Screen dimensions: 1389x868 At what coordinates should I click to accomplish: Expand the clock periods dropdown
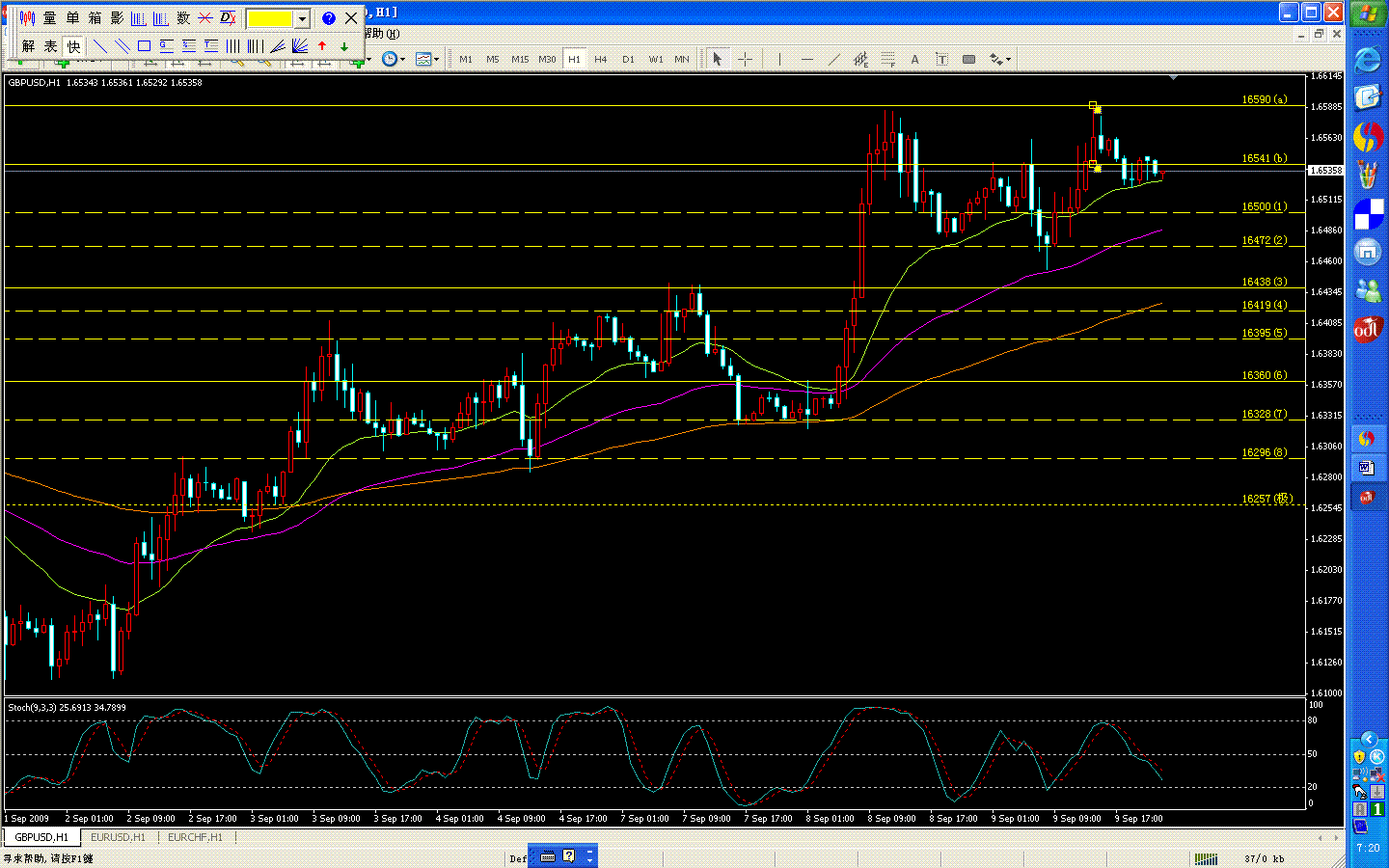point(402,60)
